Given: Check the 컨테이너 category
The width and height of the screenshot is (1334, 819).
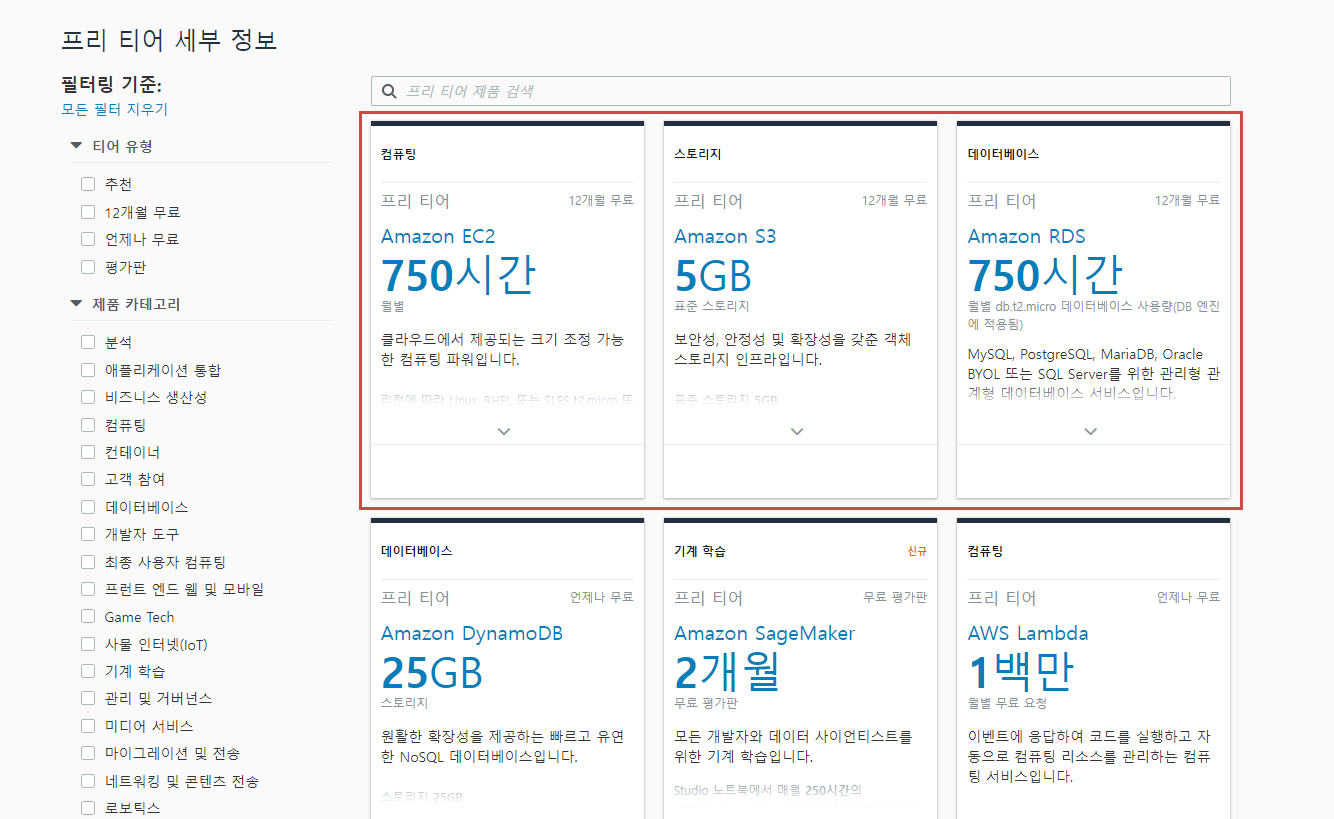Looking at the screenshot, I should pos(88,452).
